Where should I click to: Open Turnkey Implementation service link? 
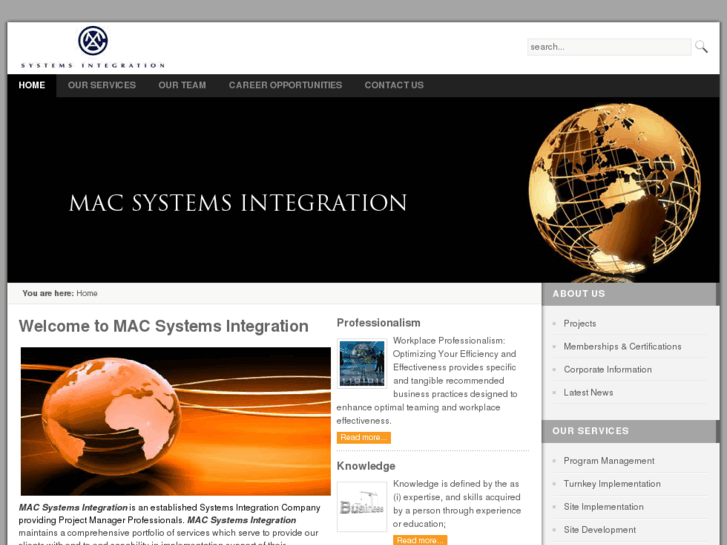[612, 484]
